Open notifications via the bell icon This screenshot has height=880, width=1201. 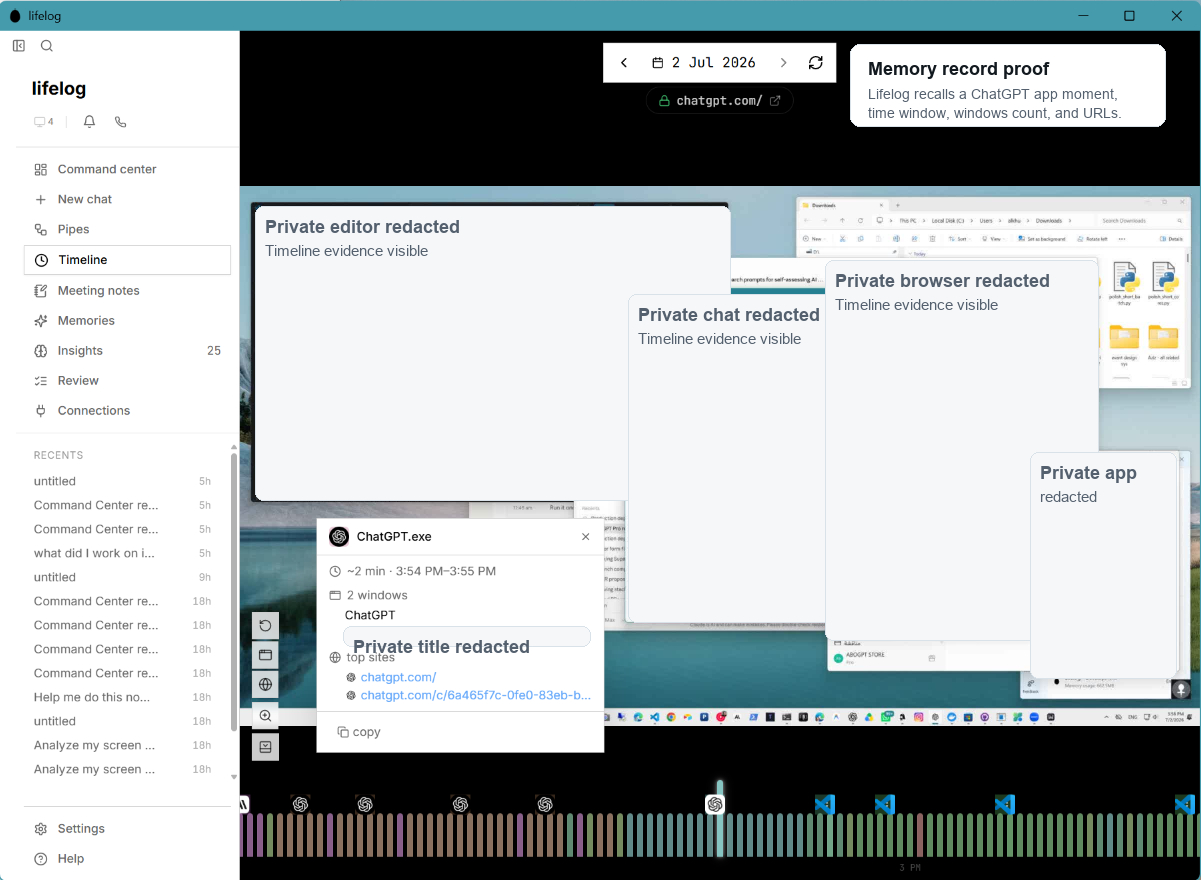pos(89,122)
